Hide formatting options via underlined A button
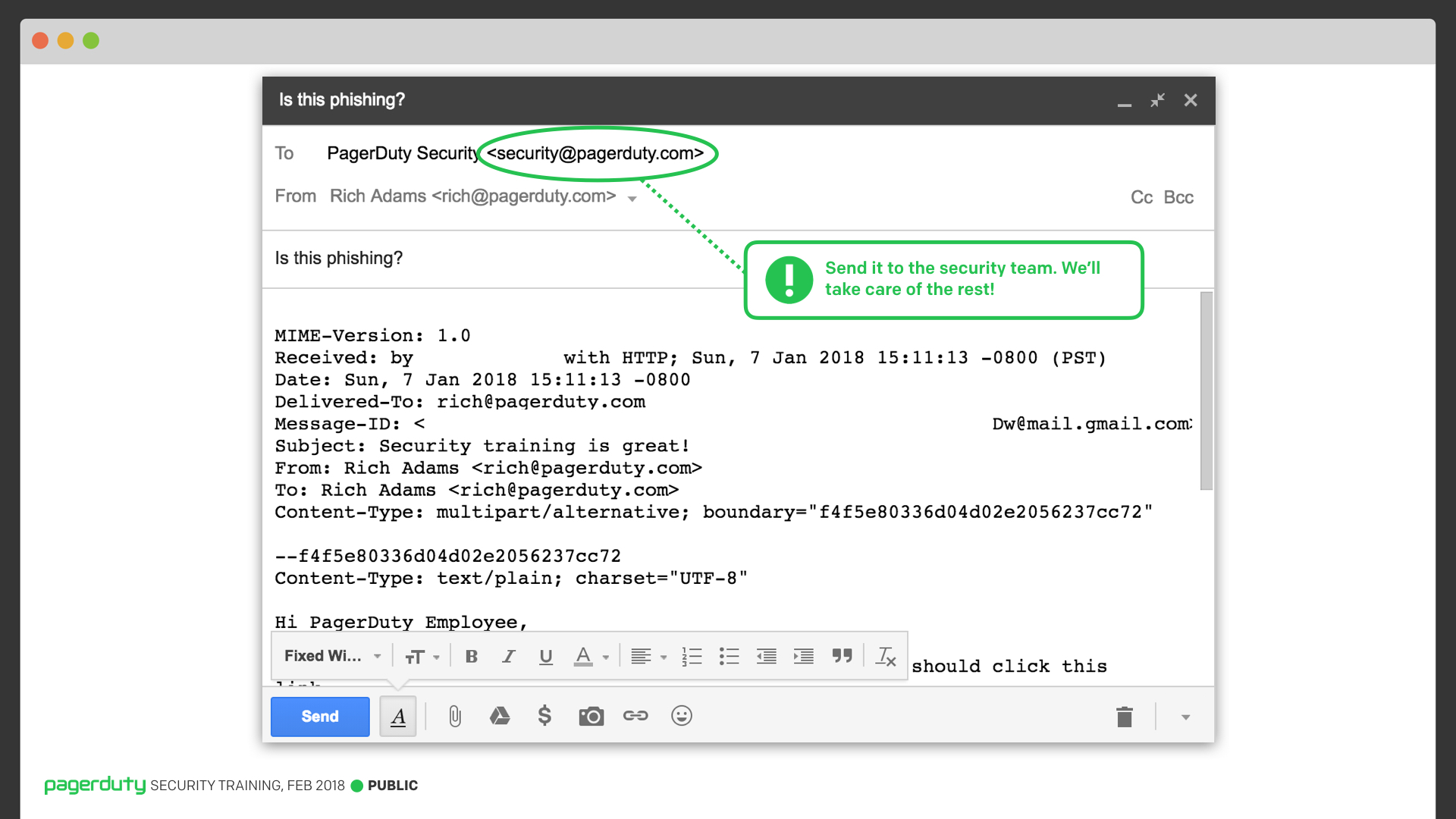 398,717
